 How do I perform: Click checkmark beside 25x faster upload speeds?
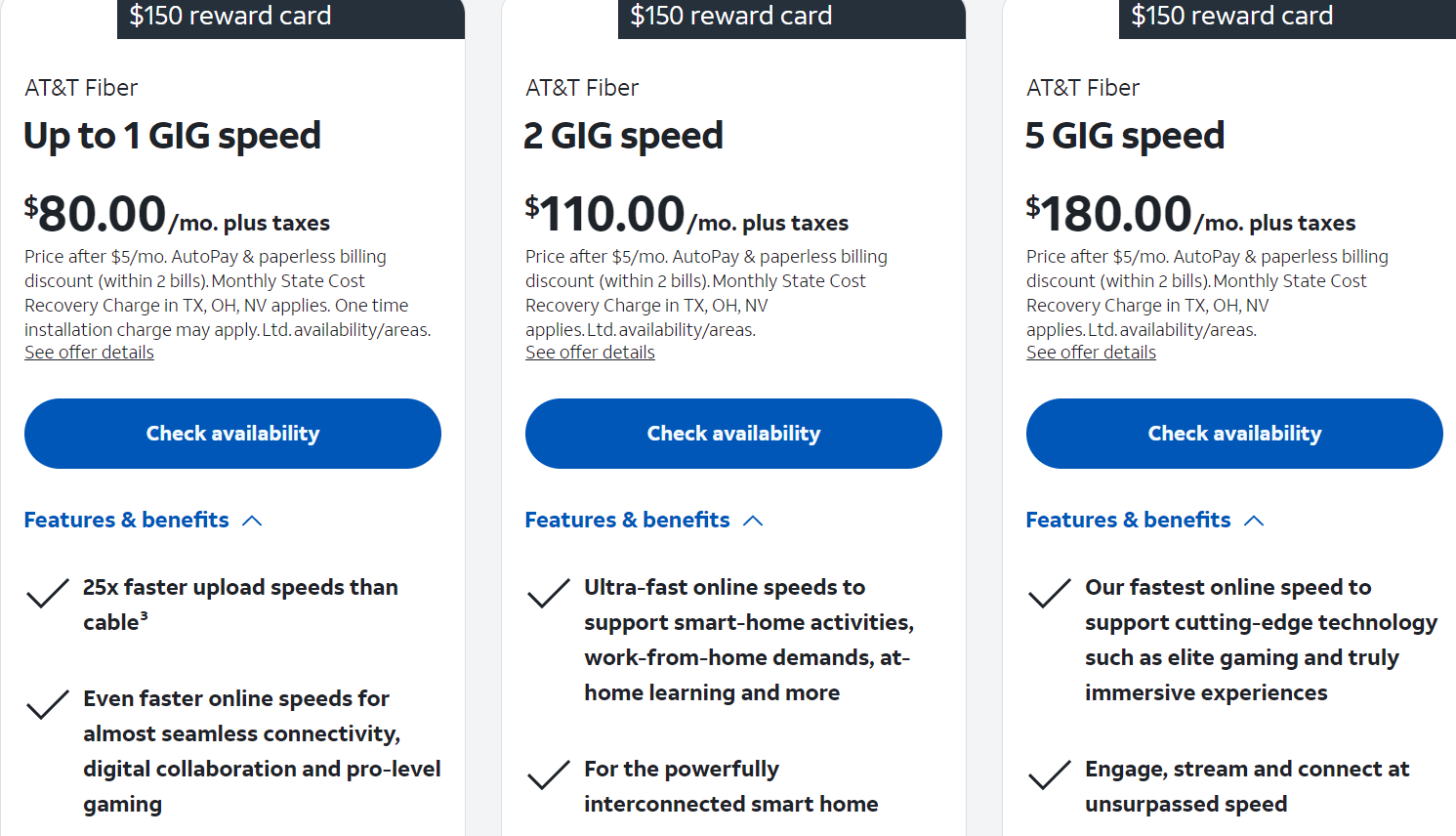pos(47,593)
